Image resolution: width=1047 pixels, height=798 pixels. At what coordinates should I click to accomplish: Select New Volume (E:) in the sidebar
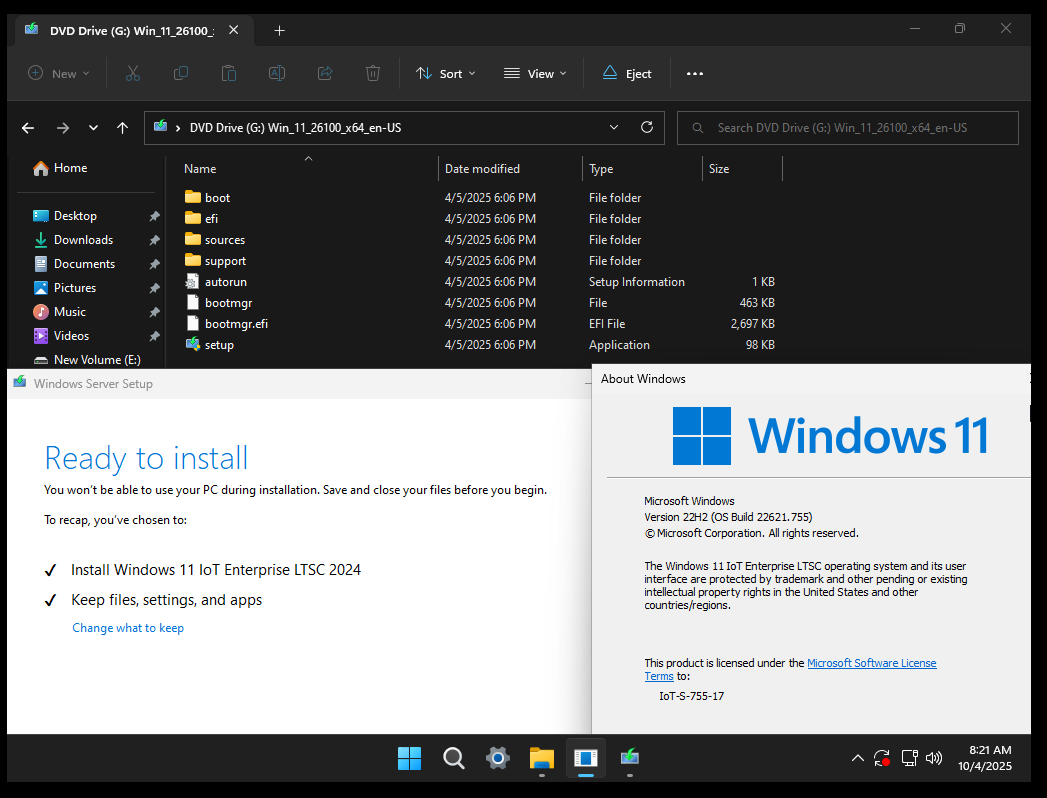pos(87,360)
